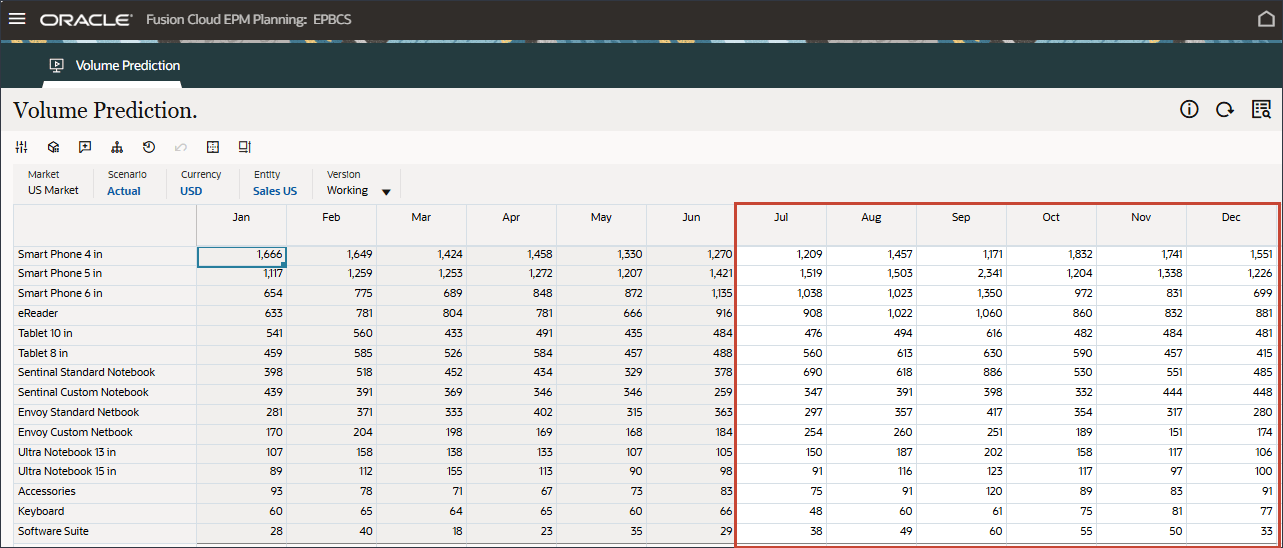The image size is (1283, 548).
Task: Click the Jan cell with value 1,666
Action: click(x=242, y=255)
